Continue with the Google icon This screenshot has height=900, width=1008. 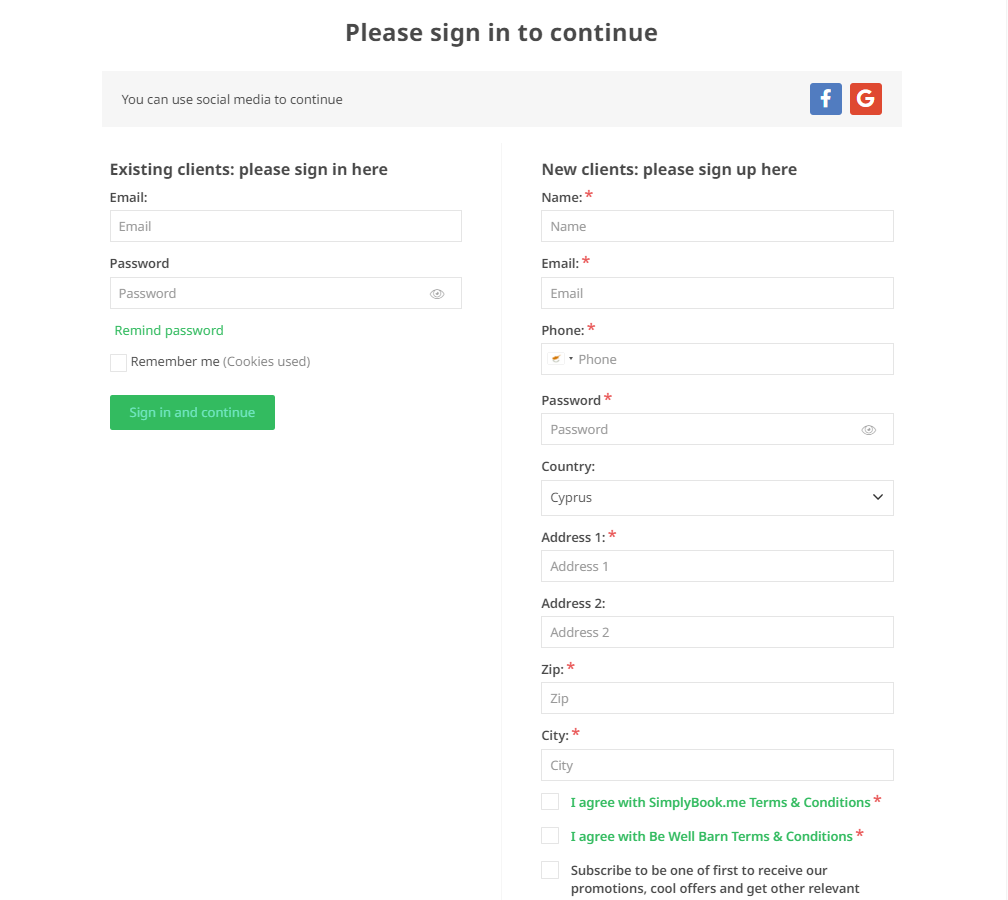(x=865, y=99)
